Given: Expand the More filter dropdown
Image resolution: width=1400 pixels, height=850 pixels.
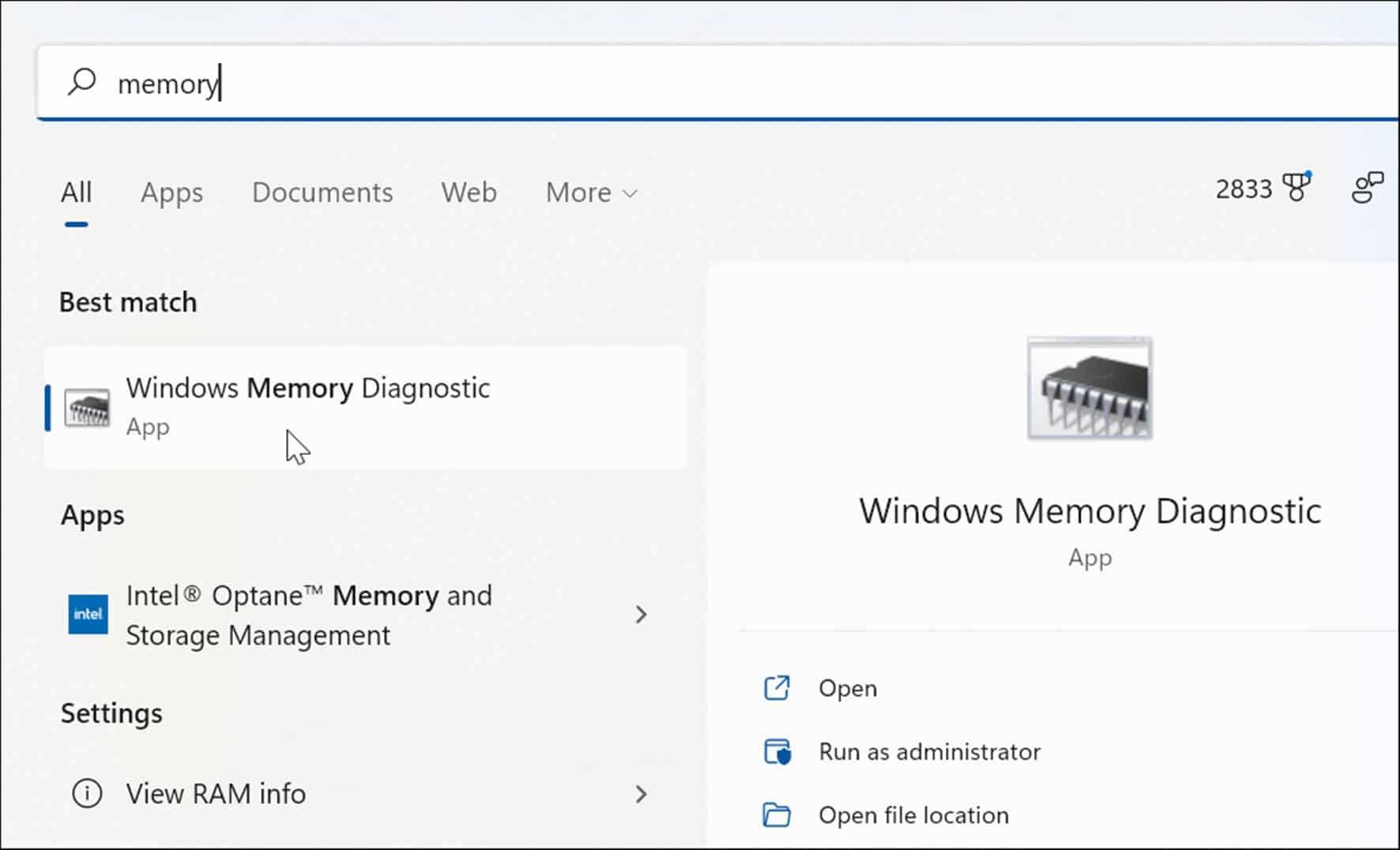Looking at the screenshot, I should click(589, 192).
